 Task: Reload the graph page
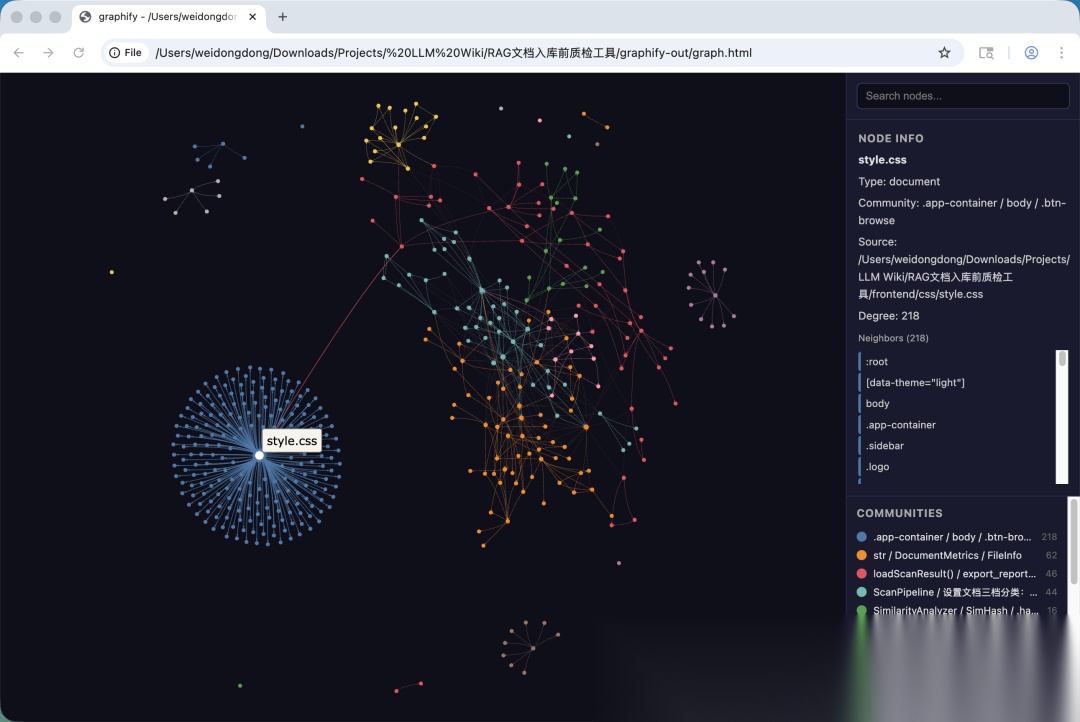coord(79,52)
